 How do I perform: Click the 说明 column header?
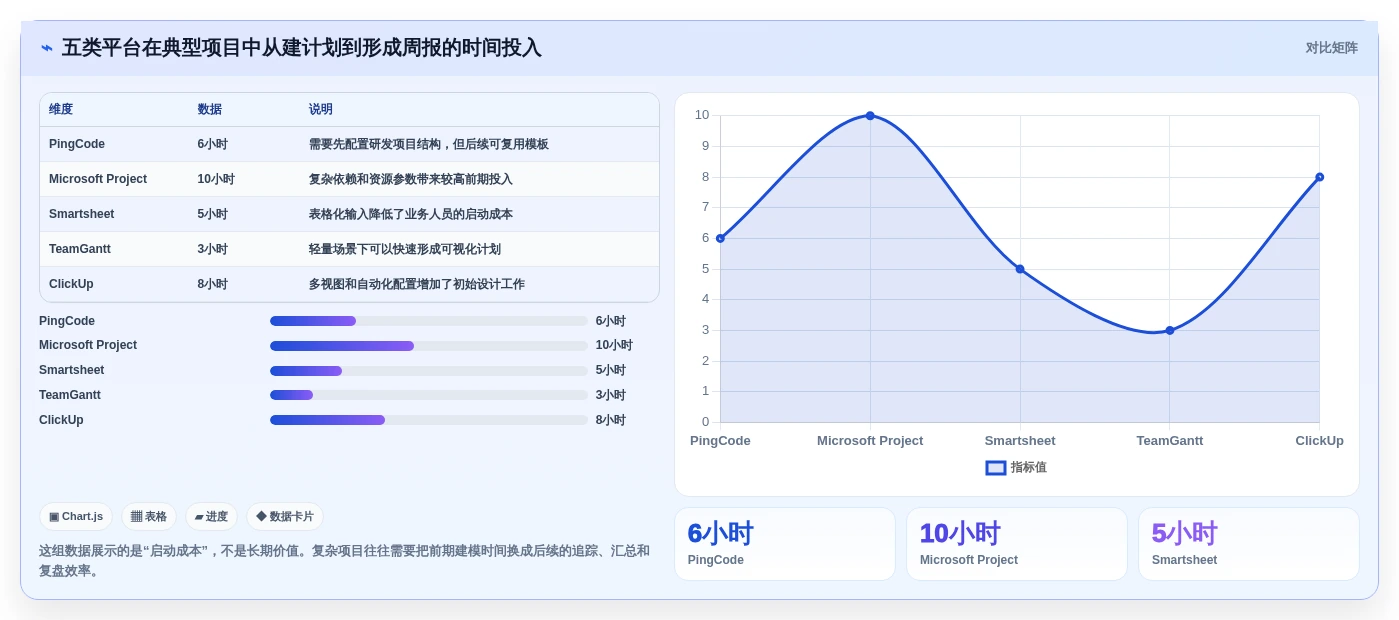(321, 109)
